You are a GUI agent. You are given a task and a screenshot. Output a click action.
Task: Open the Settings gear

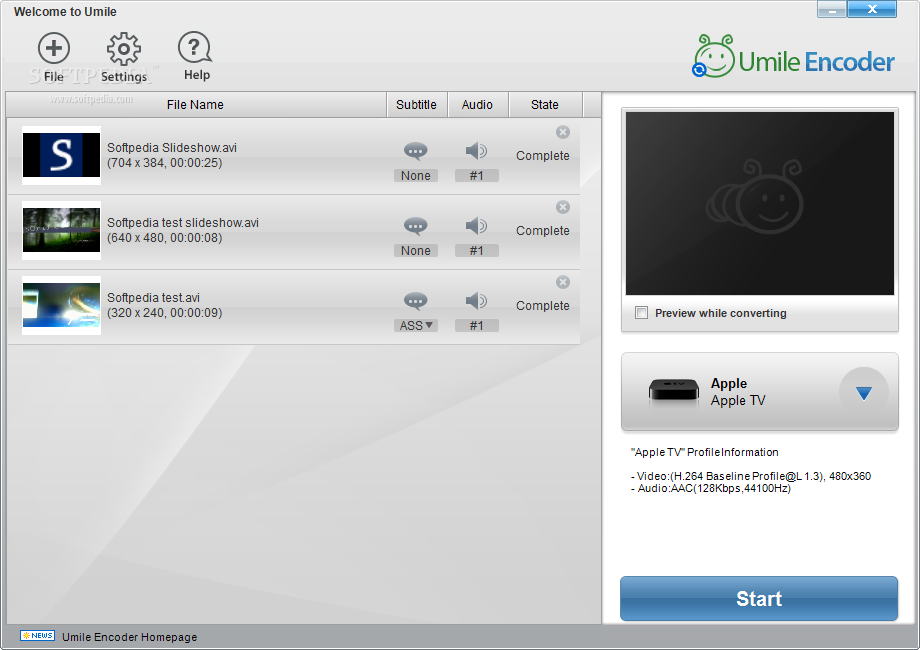click(x=124, y=57)
